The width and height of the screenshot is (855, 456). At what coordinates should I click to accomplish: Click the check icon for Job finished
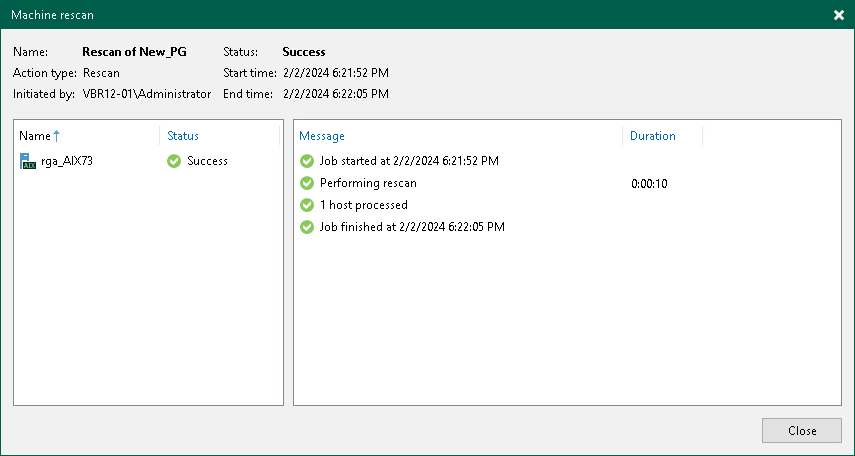[x=307, y=227]
